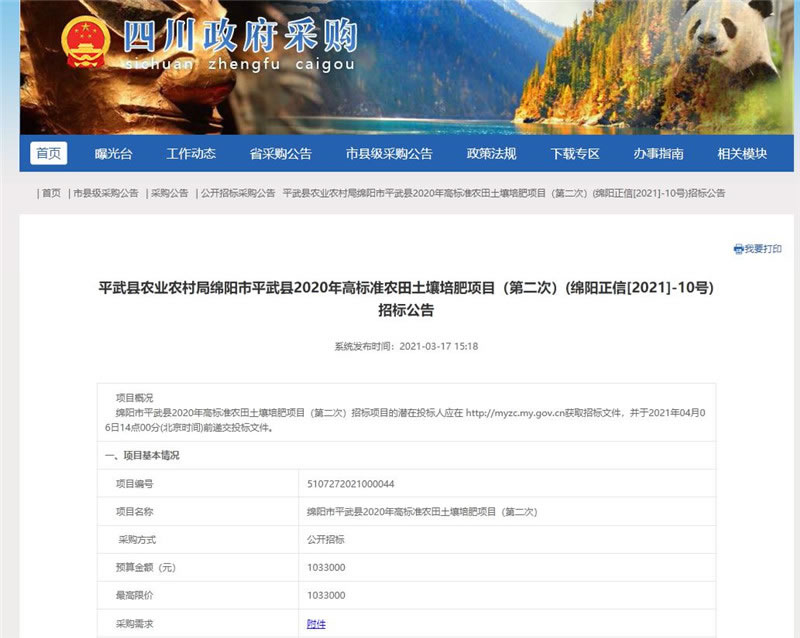800x638 pixels.
Task: Click the national emblem logo
Action: point(87,42)
